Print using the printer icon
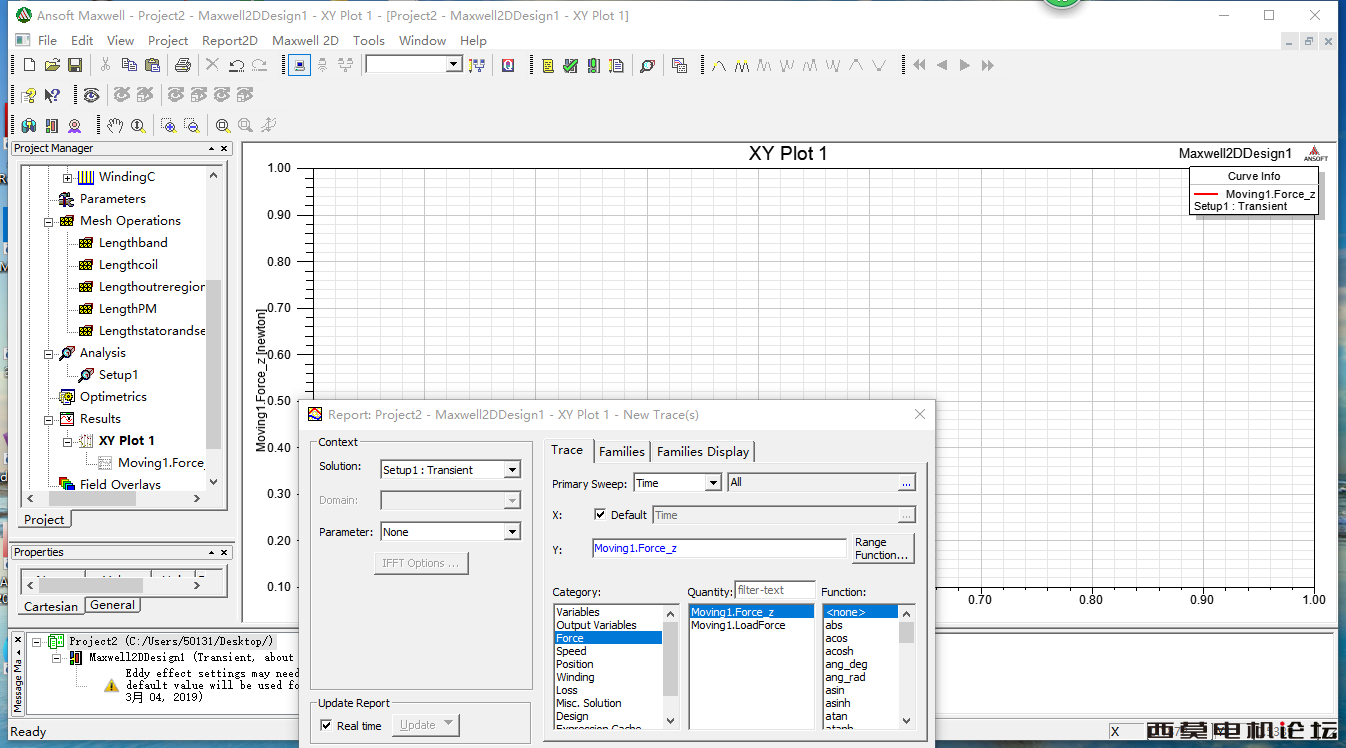The image size is (1346, 748). pyautogui.click(x=183, y=65)
